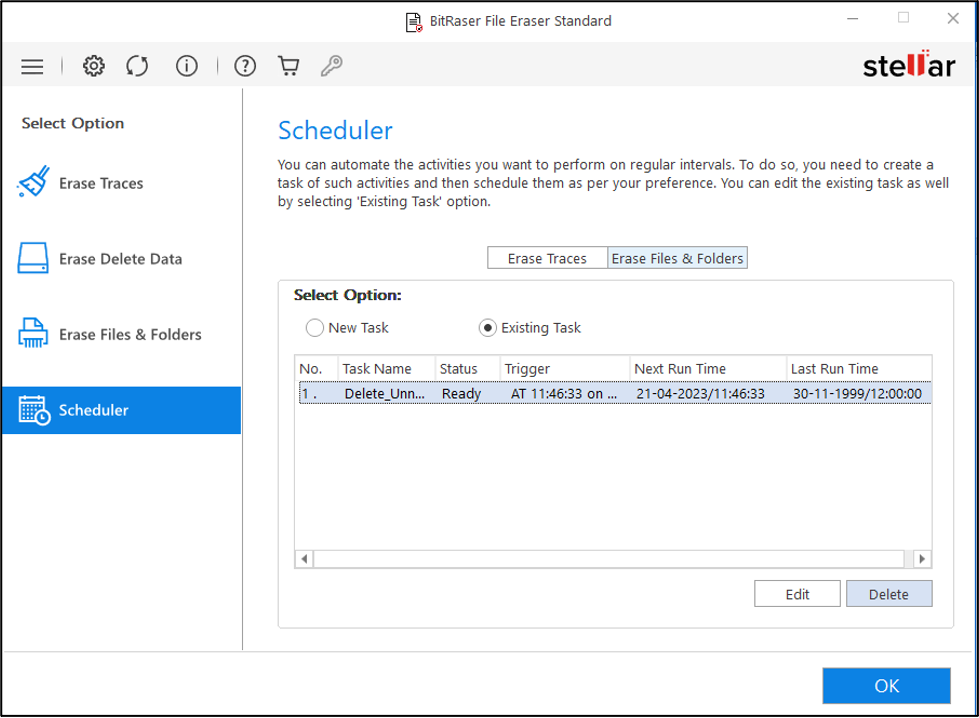Switch to the Erase Traces tab
The height and width of the screenshot is (718, 979).
pos(547,258)
